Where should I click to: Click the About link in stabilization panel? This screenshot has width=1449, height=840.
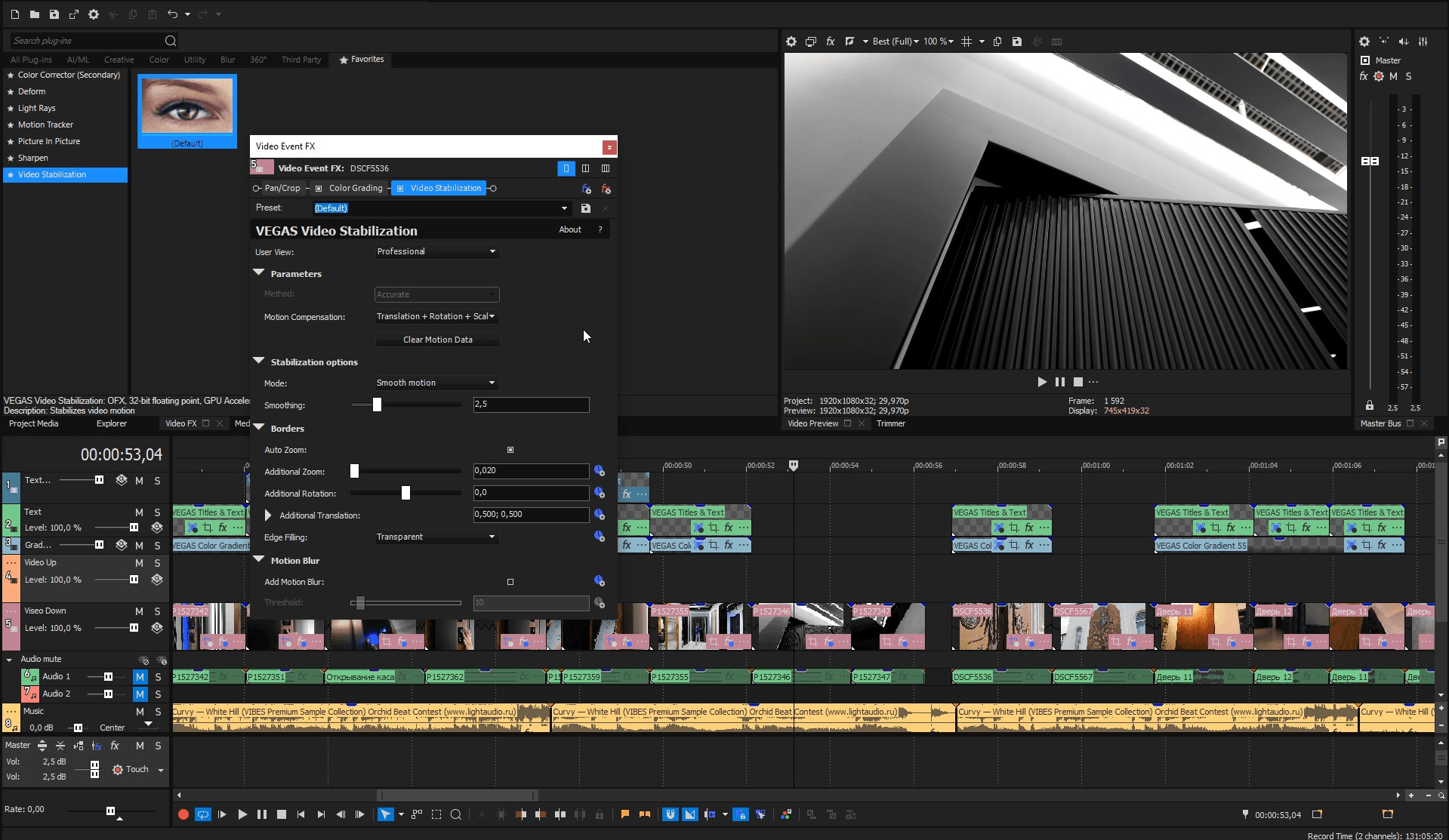click(570, 229)
